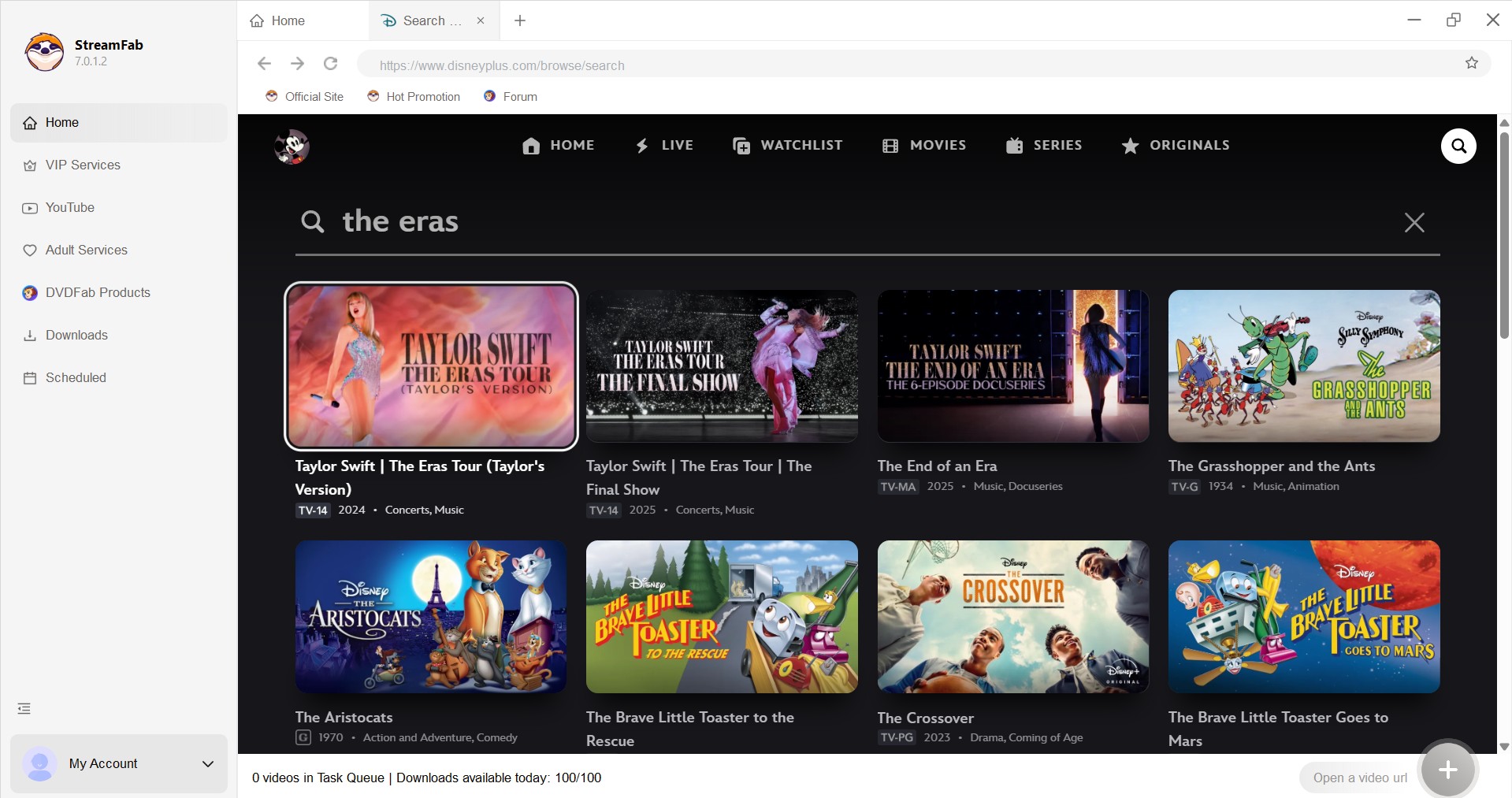1512x798 pixels.
Task: Expand the My Account dropdown
Action: coord(207,763)
